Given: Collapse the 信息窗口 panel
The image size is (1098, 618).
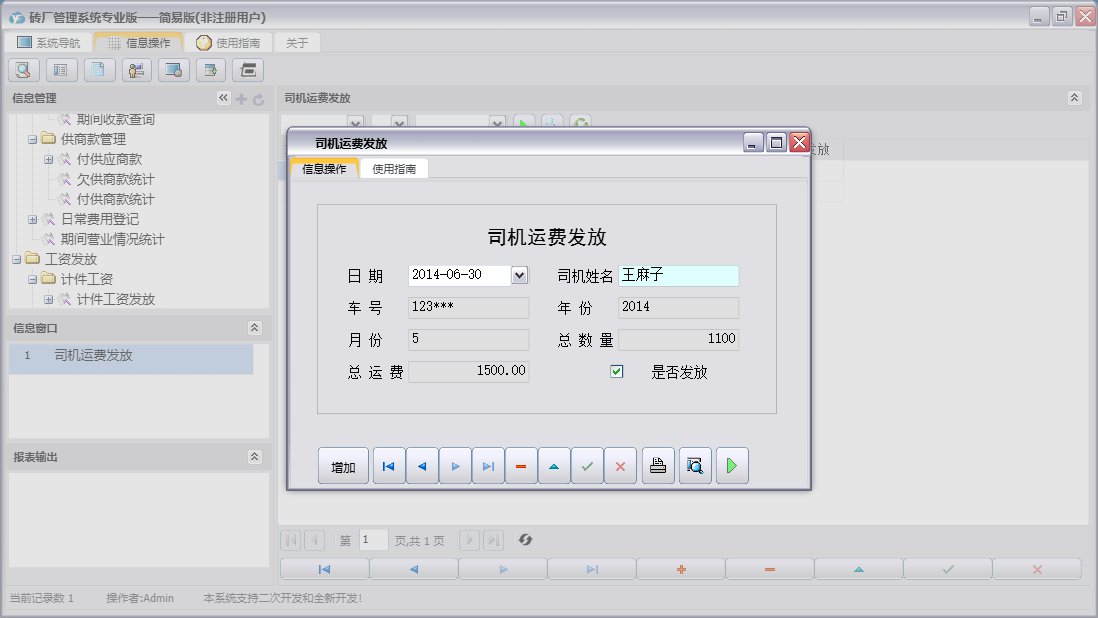Looking at the screenshot, I should point(254,328).
